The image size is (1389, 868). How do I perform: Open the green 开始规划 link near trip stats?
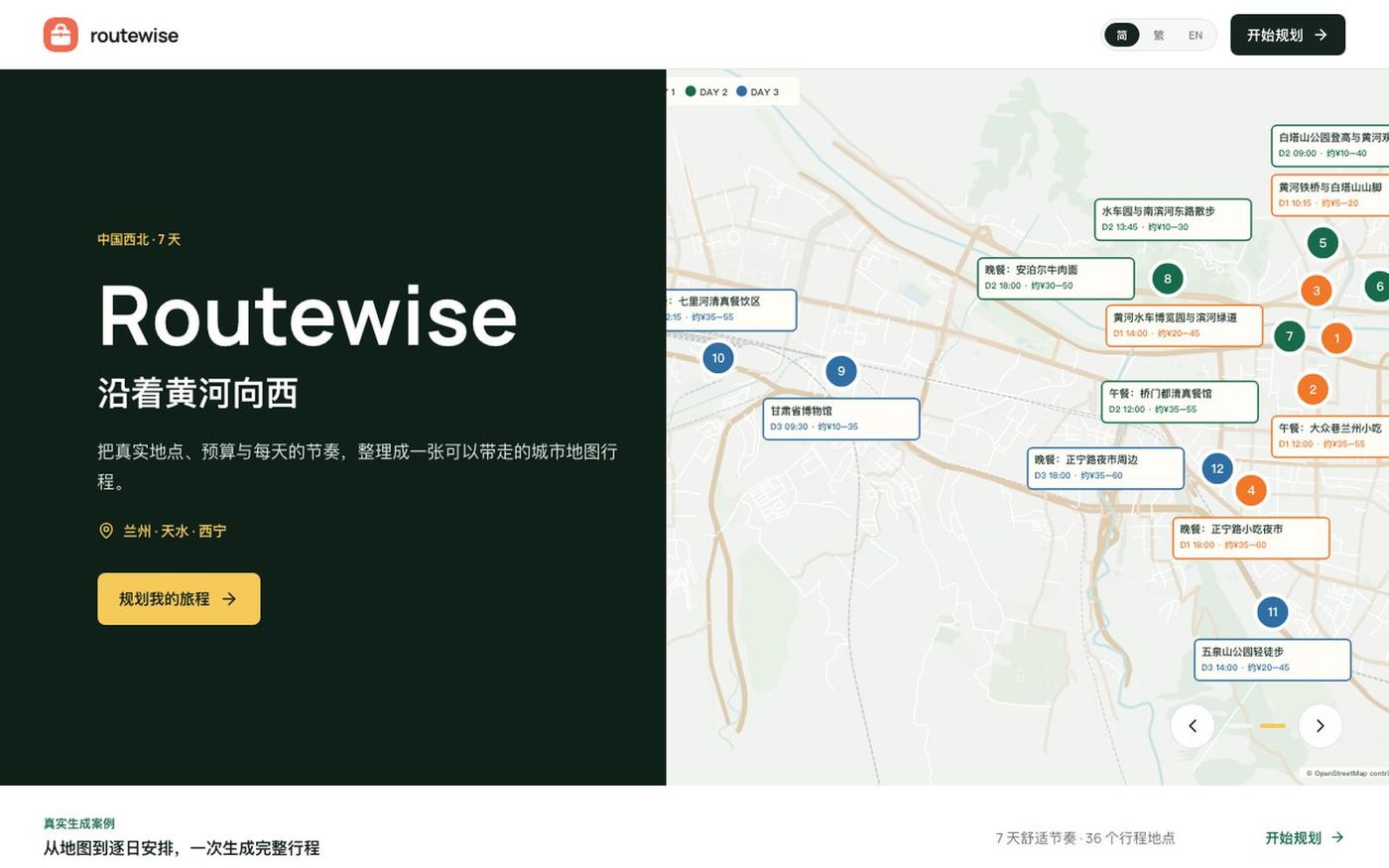[x=1305, y=838]
